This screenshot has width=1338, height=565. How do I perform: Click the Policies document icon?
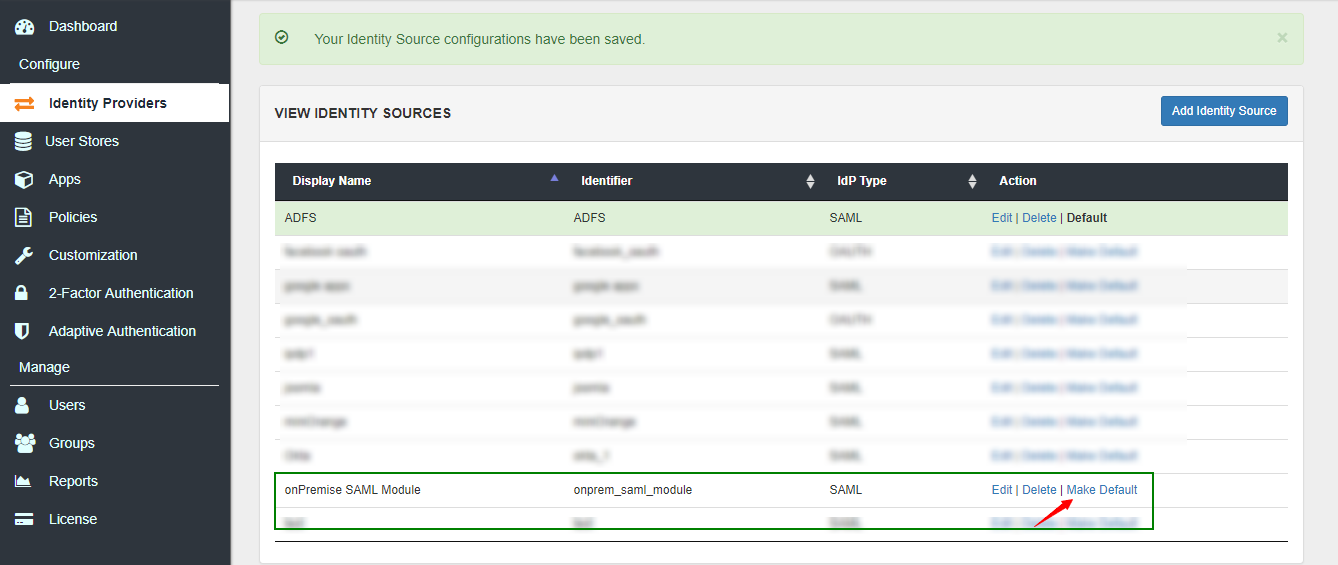(23, 217)
